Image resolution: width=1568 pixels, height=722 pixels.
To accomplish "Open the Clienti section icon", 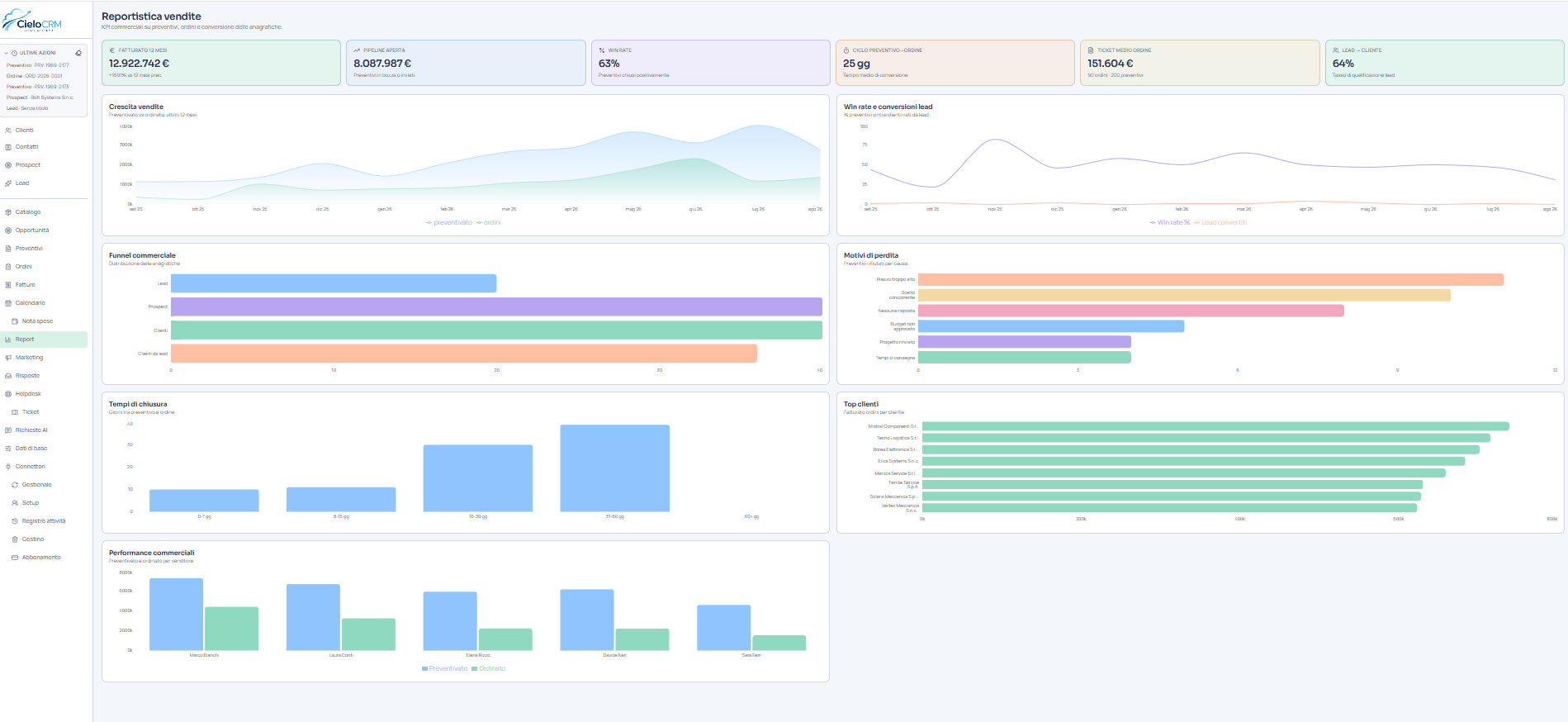I will [8, 131].
